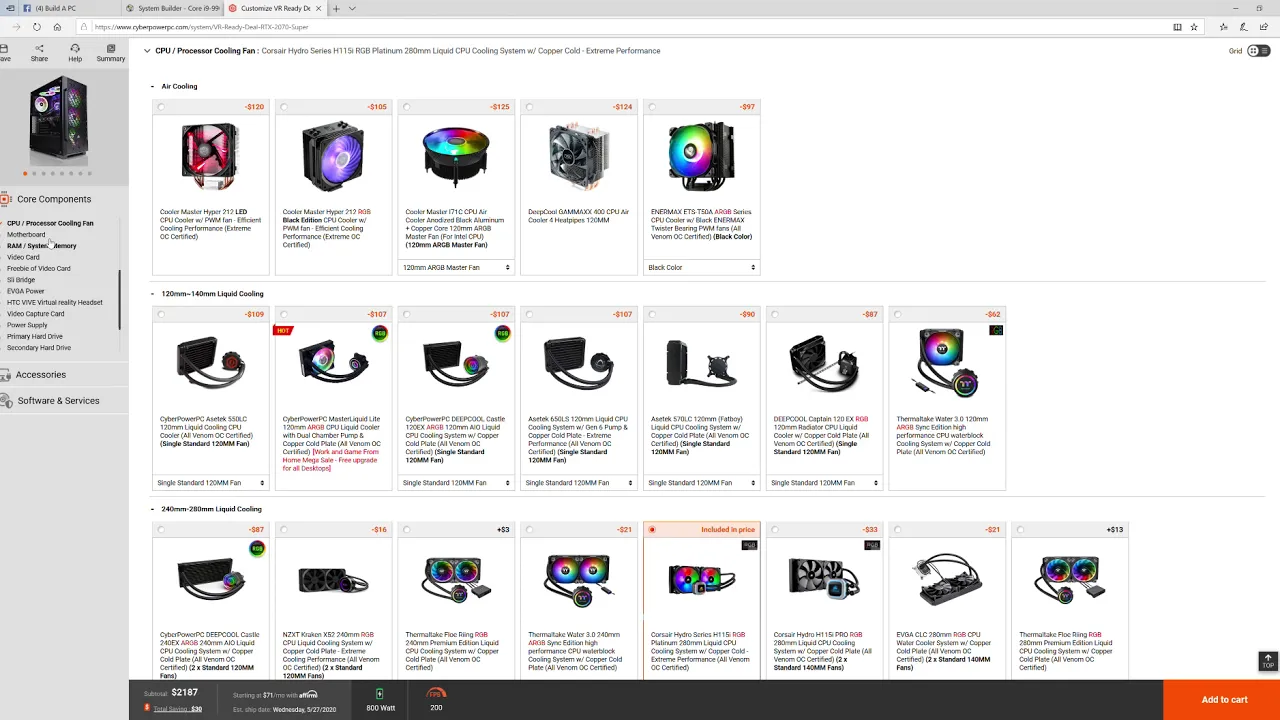The height and width of the screenshot is (720, 1280).
Task: Click the Share icon in sidebar
Action: point(39,48)
